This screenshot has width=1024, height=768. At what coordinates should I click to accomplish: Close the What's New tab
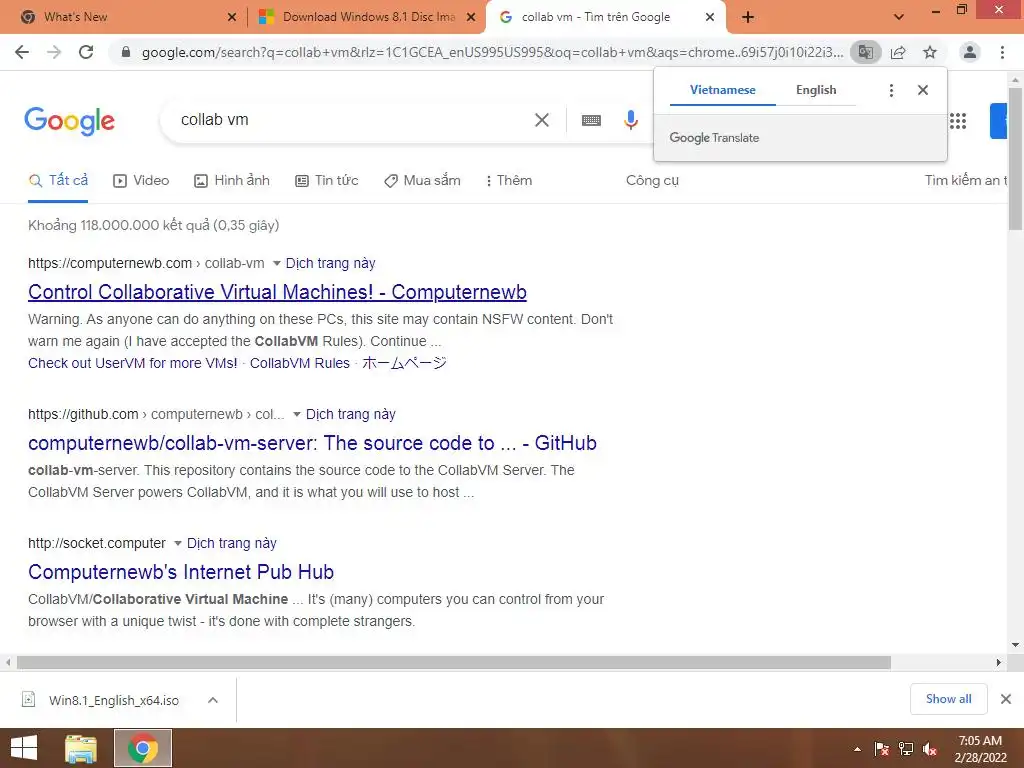click(232, 17)
